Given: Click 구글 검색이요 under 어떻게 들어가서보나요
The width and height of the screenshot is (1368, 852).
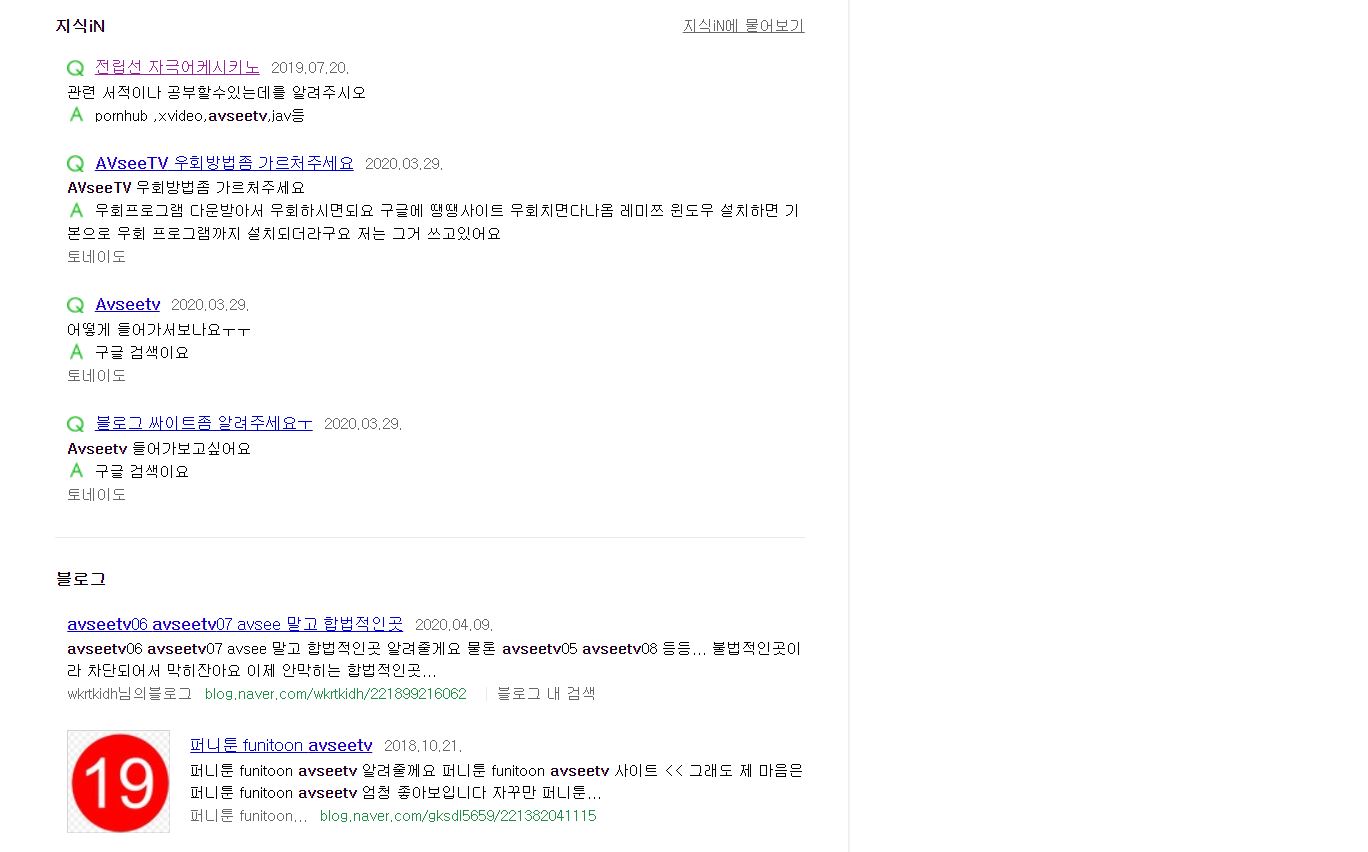Looking at the screenshot, I should pyautogui.click(x=142, y=353).
